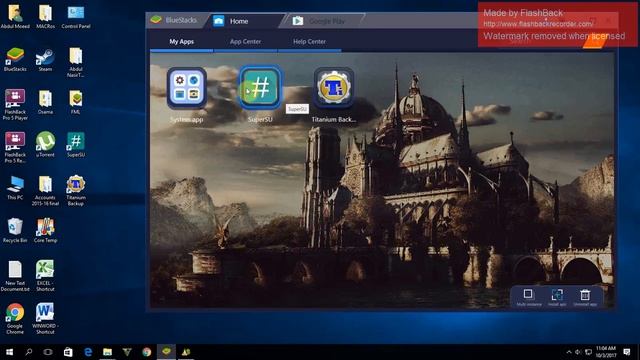Viewport: 640px width, 360px height.
Task: Open the Steam desktop shortcut
Action: [45, 59]
